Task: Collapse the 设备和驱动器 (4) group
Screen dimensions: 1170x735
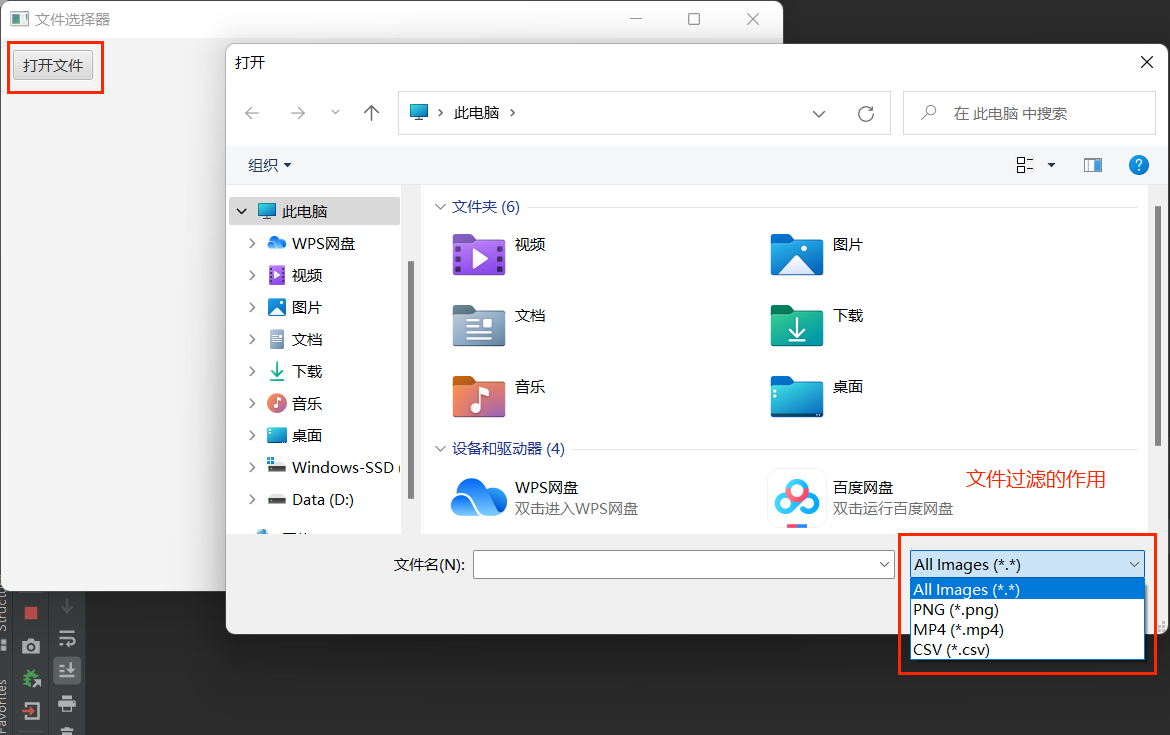Action: click(x=440, y=448)
